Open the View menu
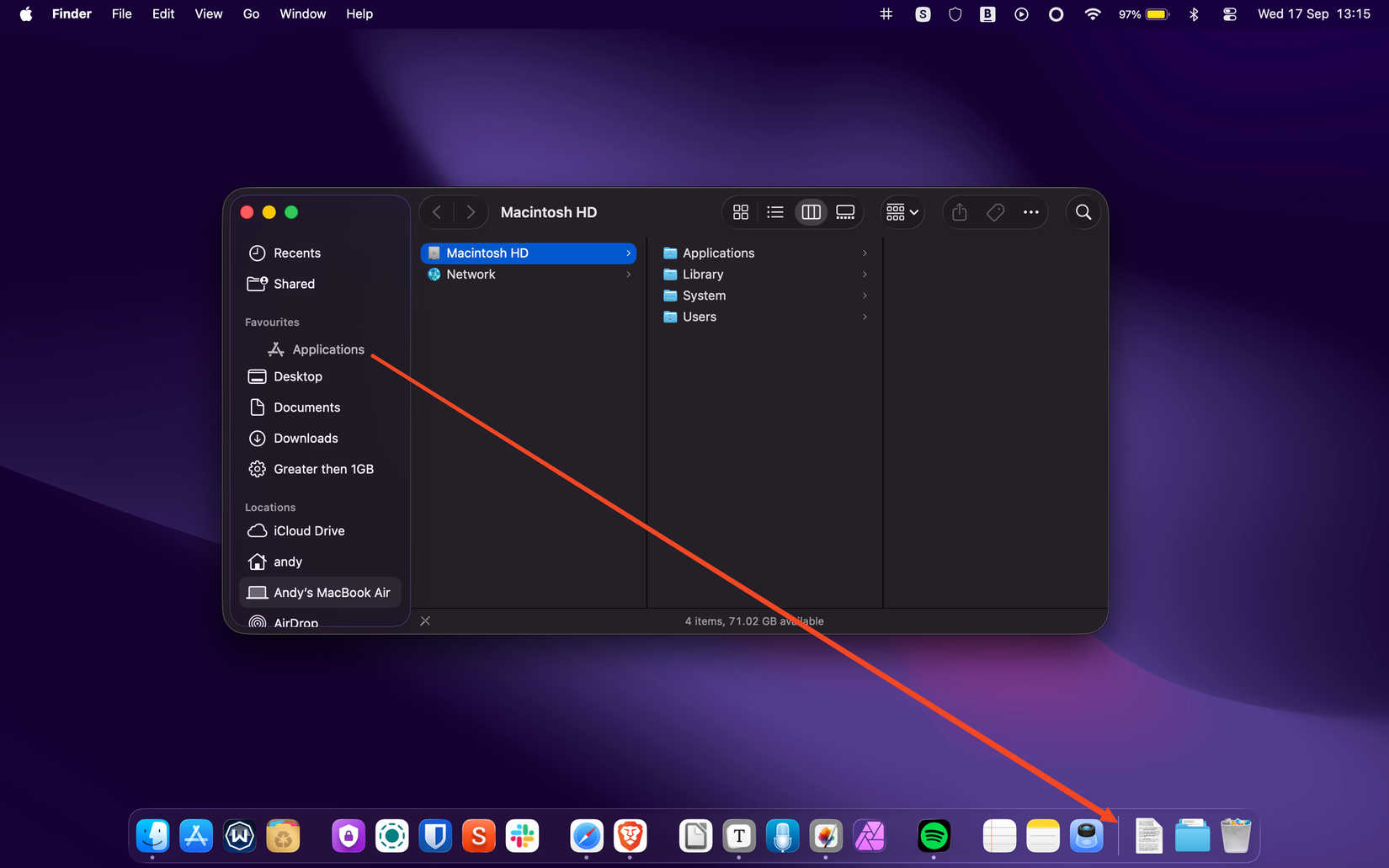 208,14
